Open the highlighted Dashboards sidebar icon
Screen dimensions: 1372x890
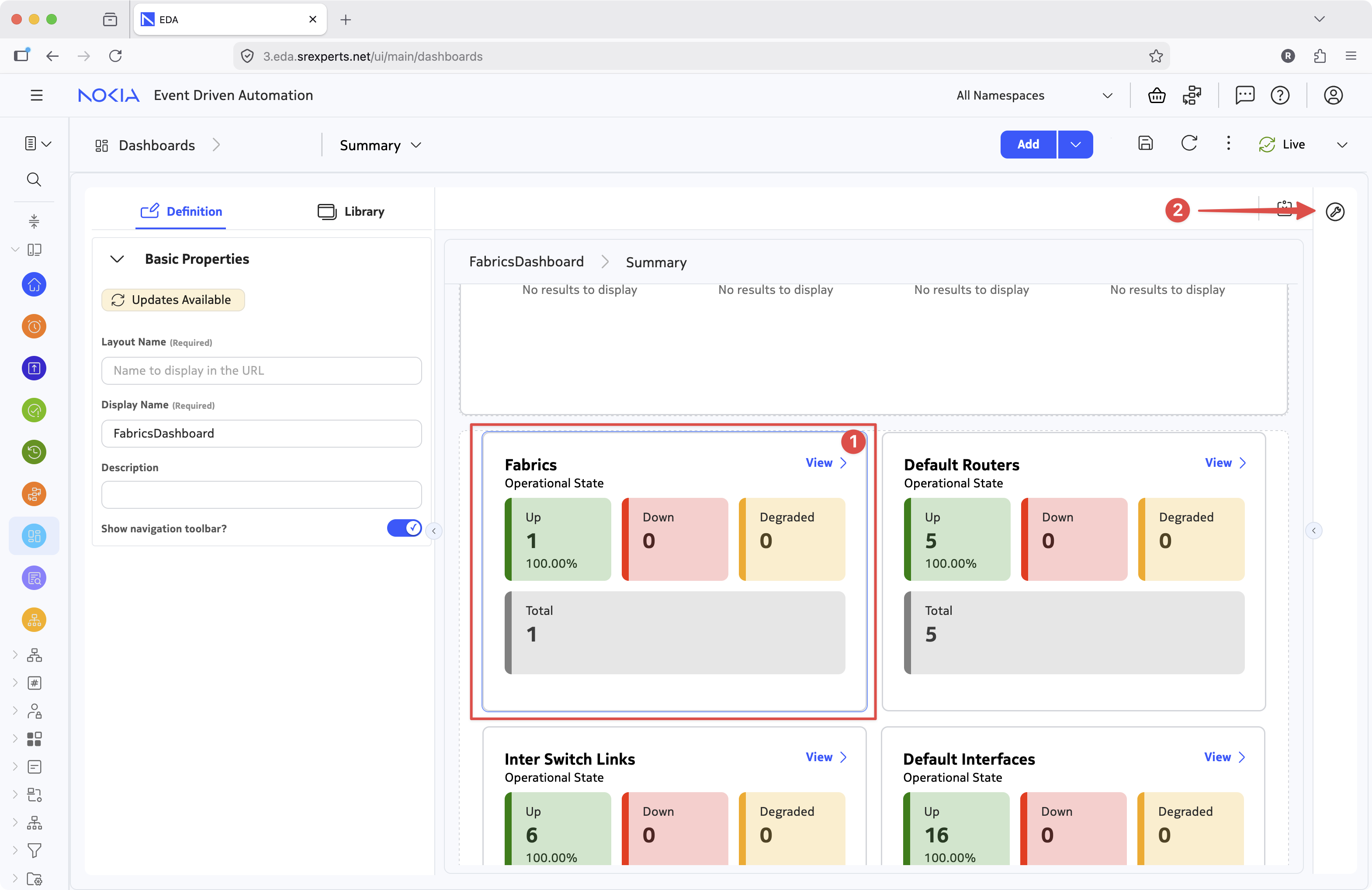pyautogui.click(x=34, y=536)
